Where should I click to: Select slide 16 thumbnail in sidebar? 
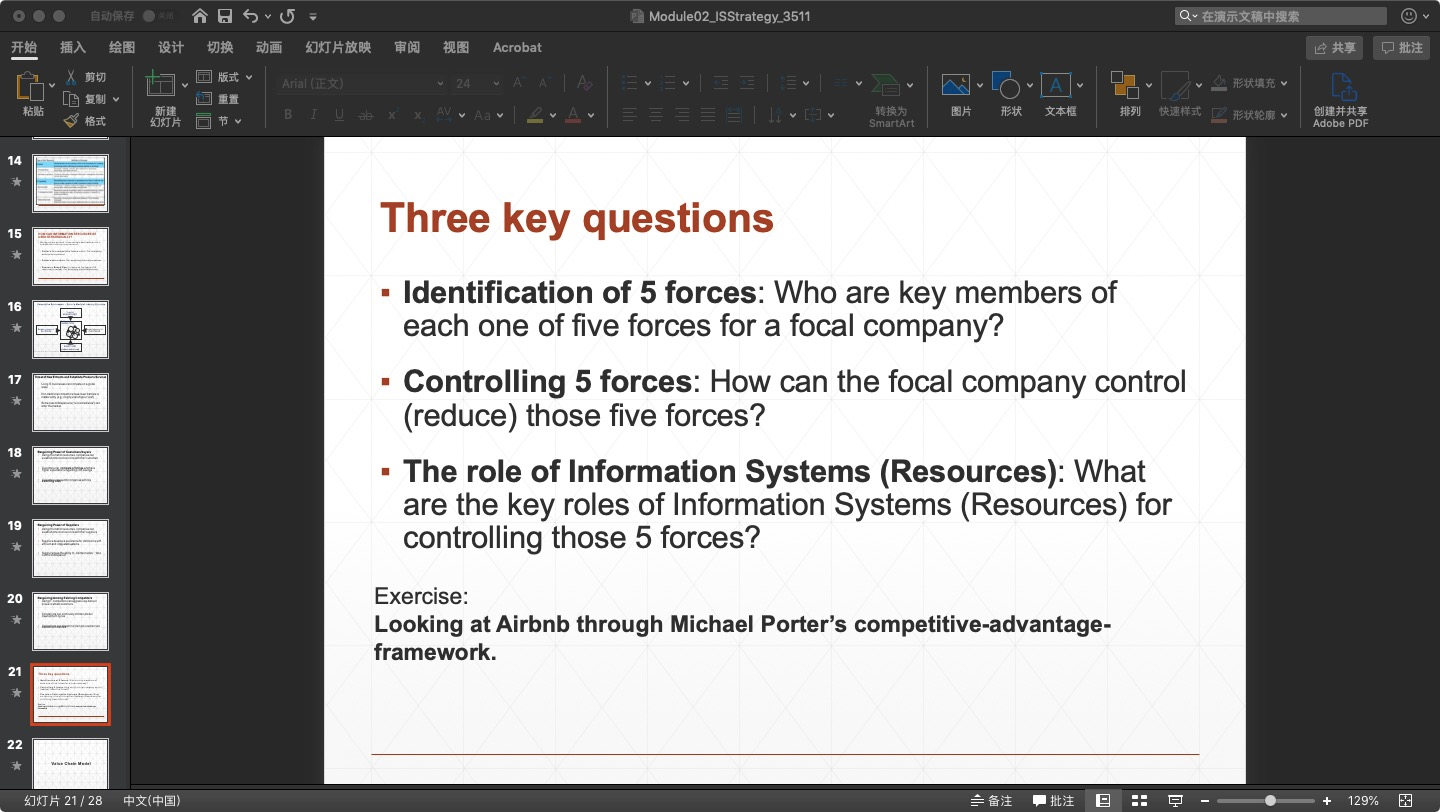[x=70, y=329]
